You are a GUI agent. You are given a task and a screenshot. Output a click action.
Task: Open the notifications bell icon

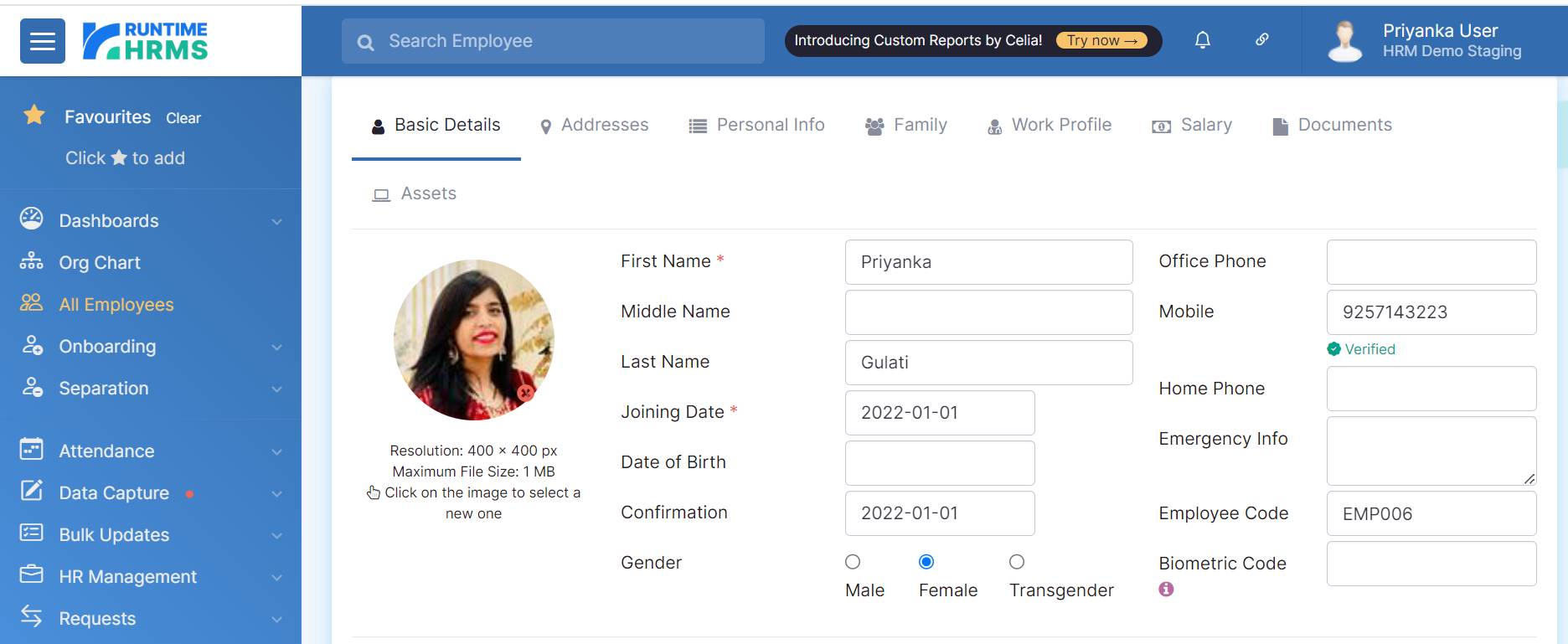tap(1202, 40)
